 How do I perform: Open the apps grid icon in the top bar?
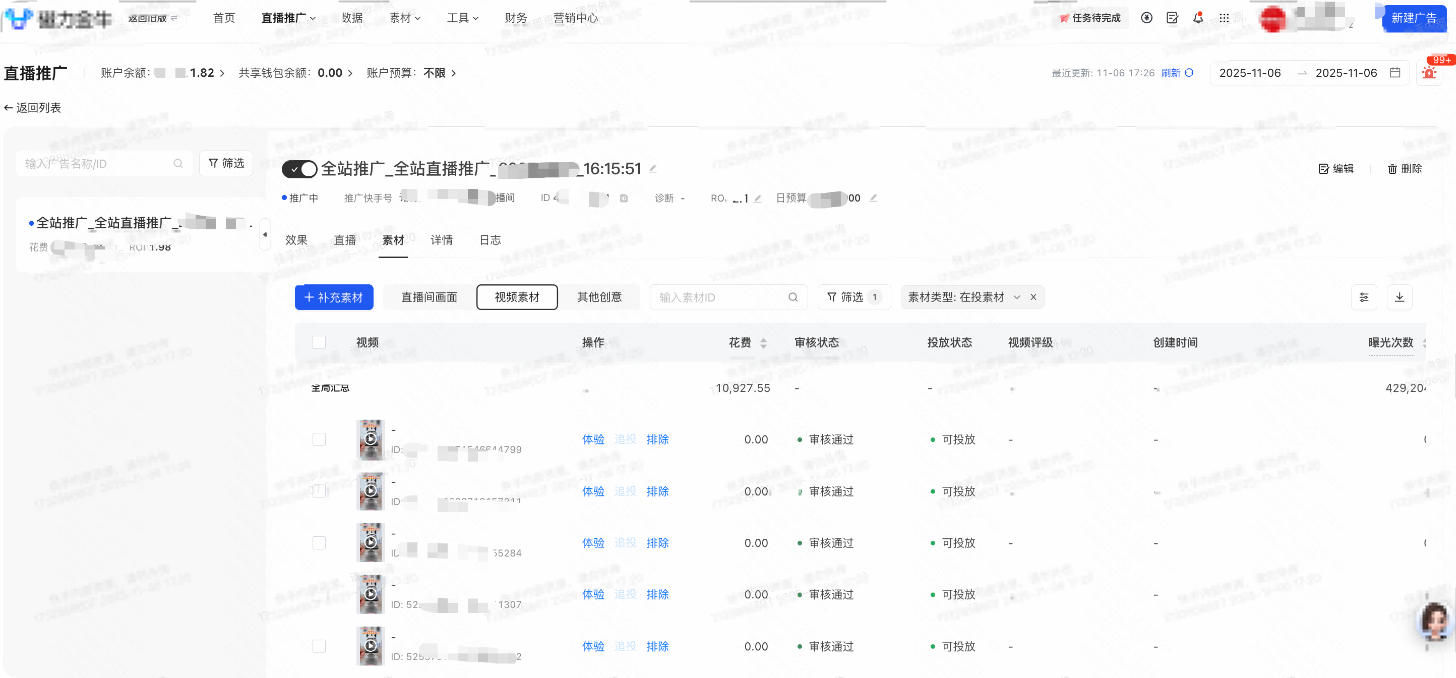1224,17
